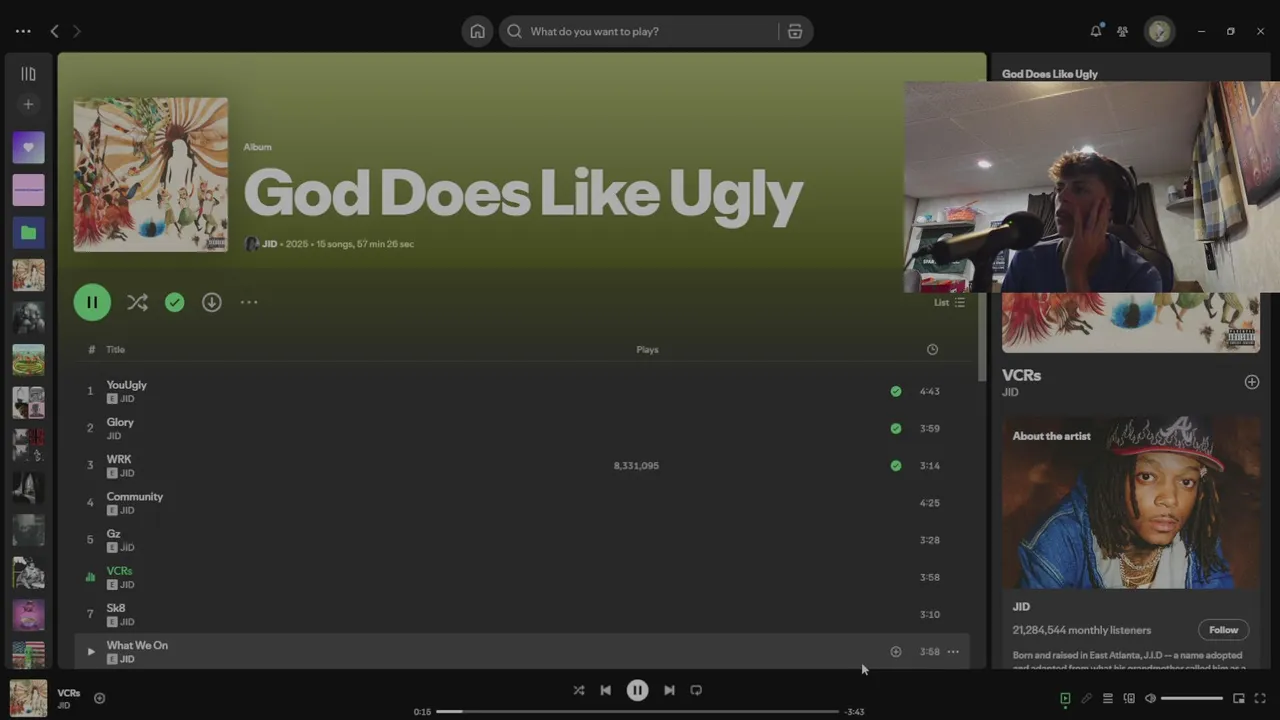Screen dimensions: 1280x720
Task: Add current song via bottom bar plus icon
Action: tap(99, 698)
